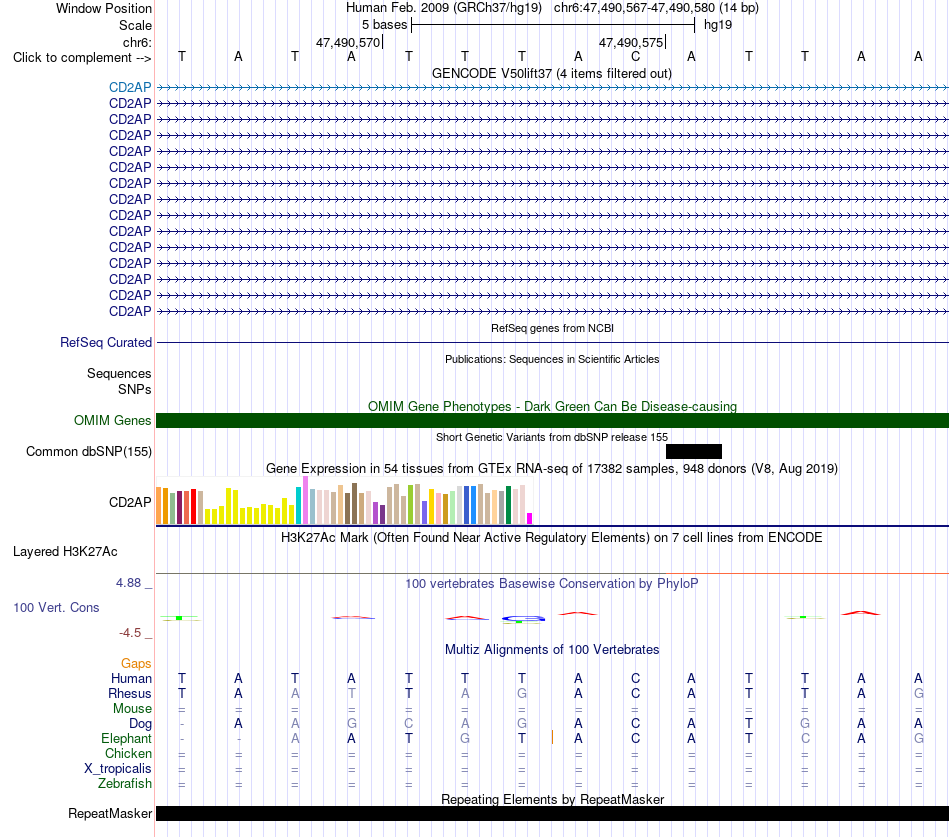Open the 'RefSeq Curated' track label

[105, 342]
